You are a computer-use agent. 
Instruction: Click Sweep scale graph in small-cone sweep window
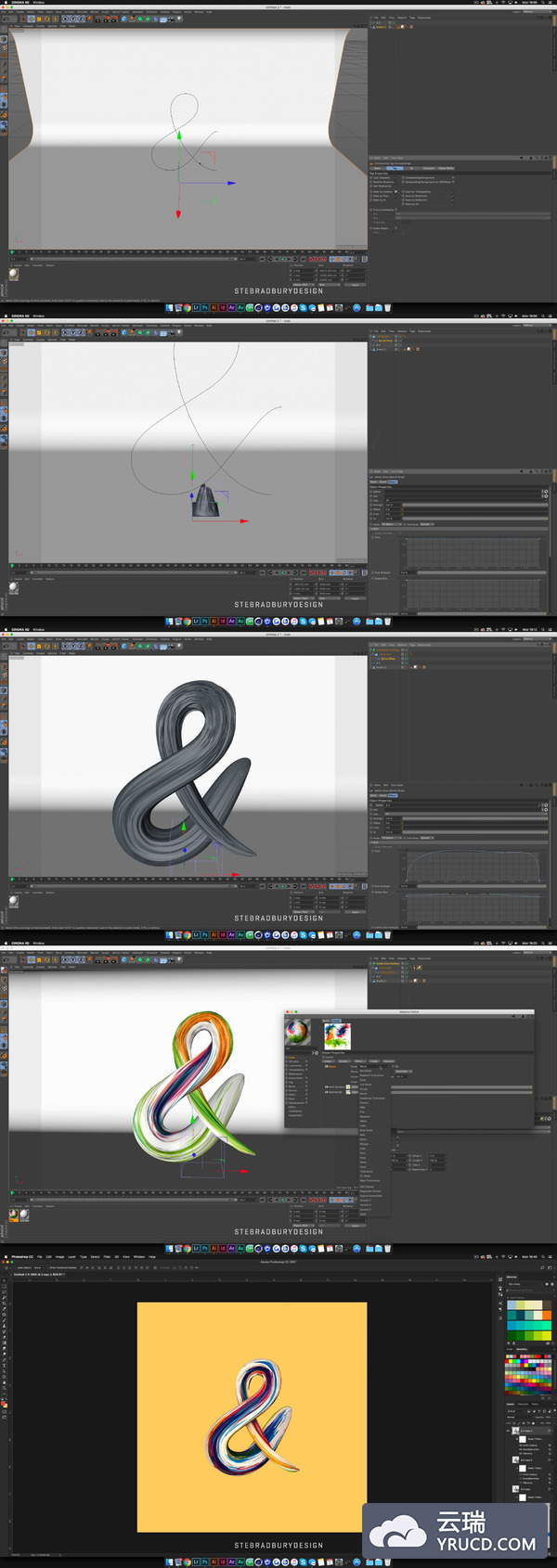pyautogui.click(x=474, y=553)
